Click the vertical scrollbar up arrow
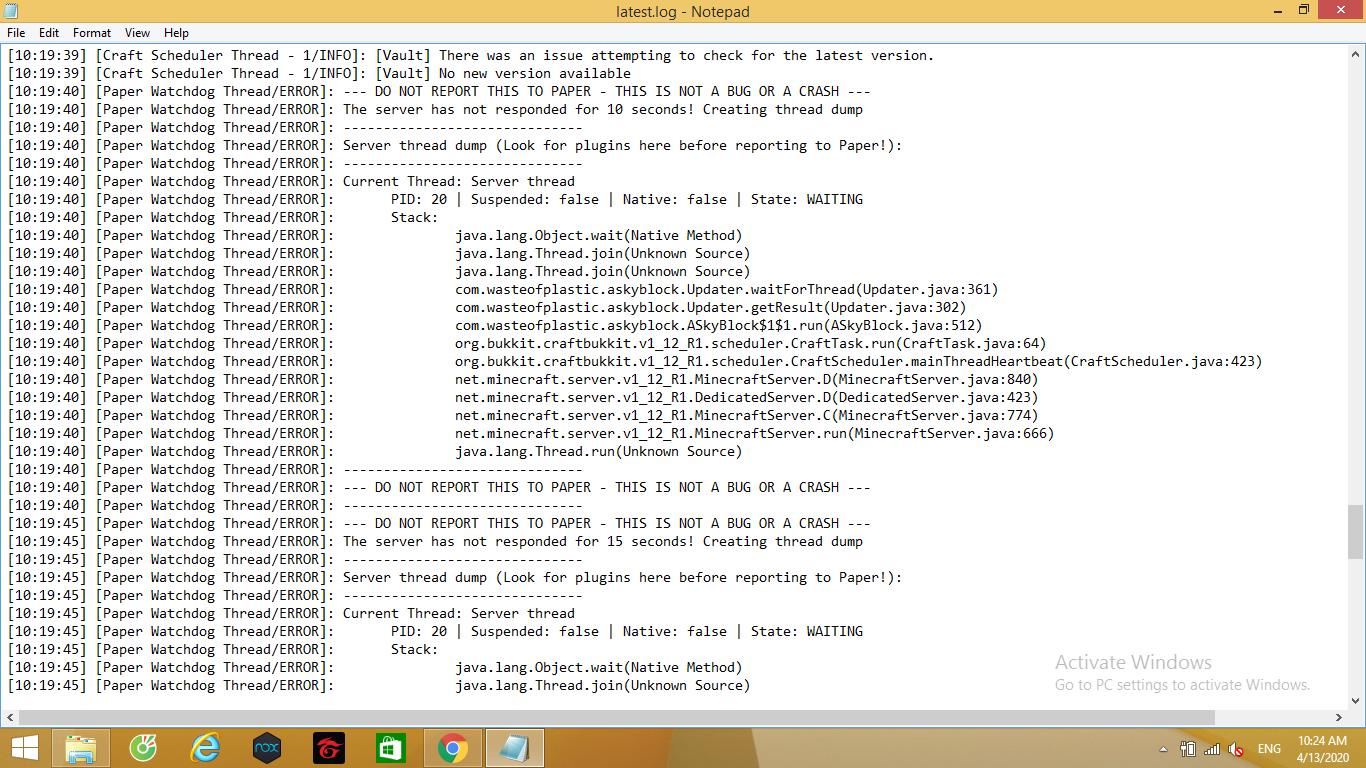The image size is (1366, 768). point(1356,52)
